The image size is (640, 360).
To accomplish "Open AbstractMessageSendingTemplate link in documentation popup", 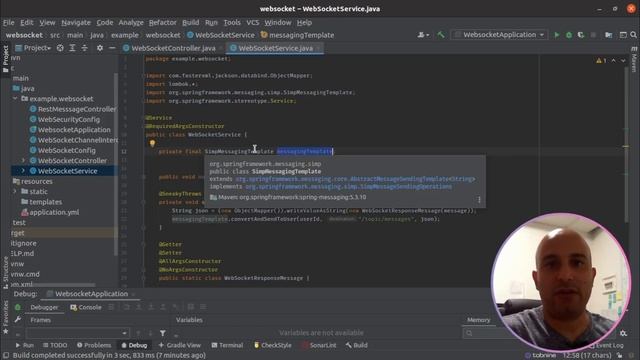I will click(355, 179).
